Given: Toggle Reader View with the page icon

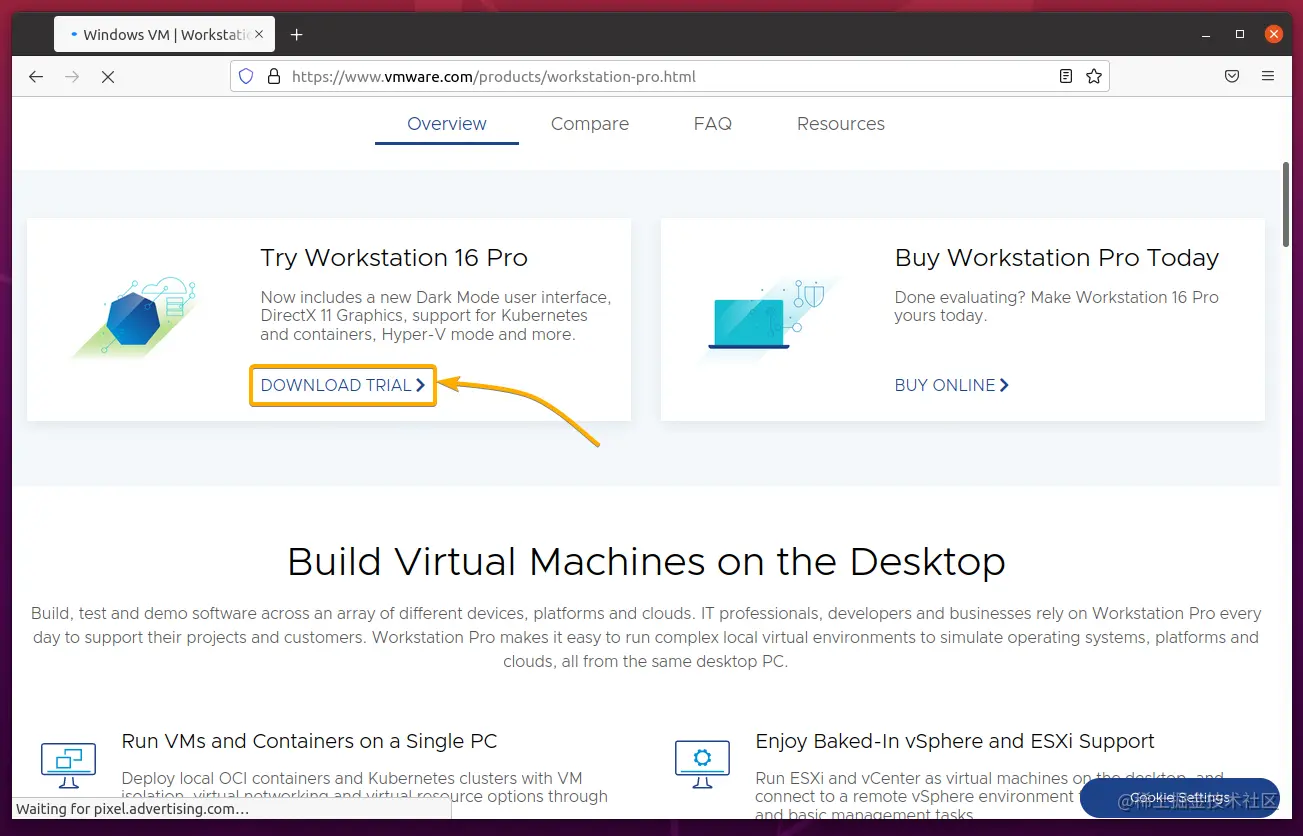Looking at the screenshot, I should click(x=1065, y=76).
